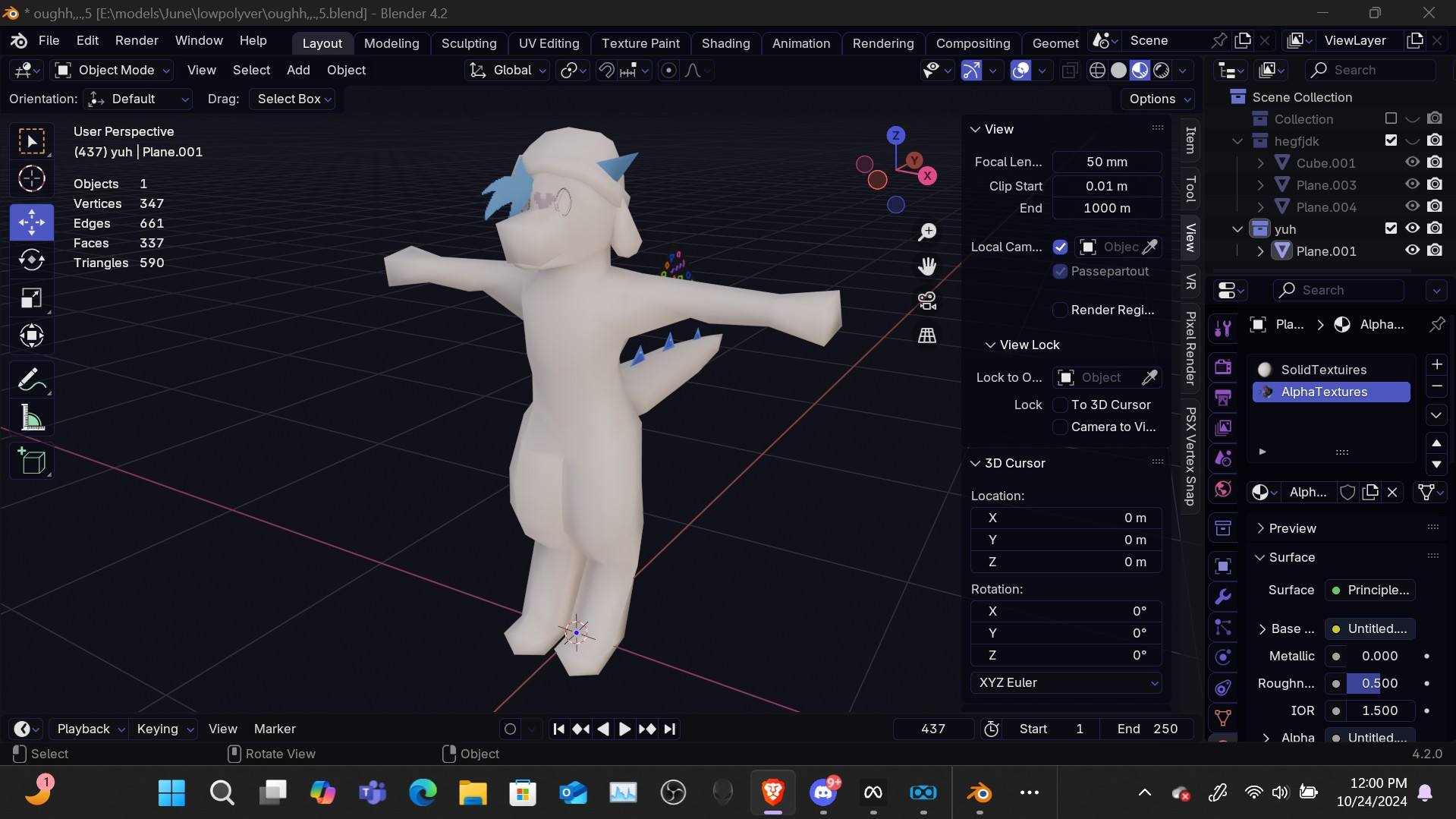Disable Plane.004 in renders camera icon
Screen dimensions: 1456x819
1435,206
